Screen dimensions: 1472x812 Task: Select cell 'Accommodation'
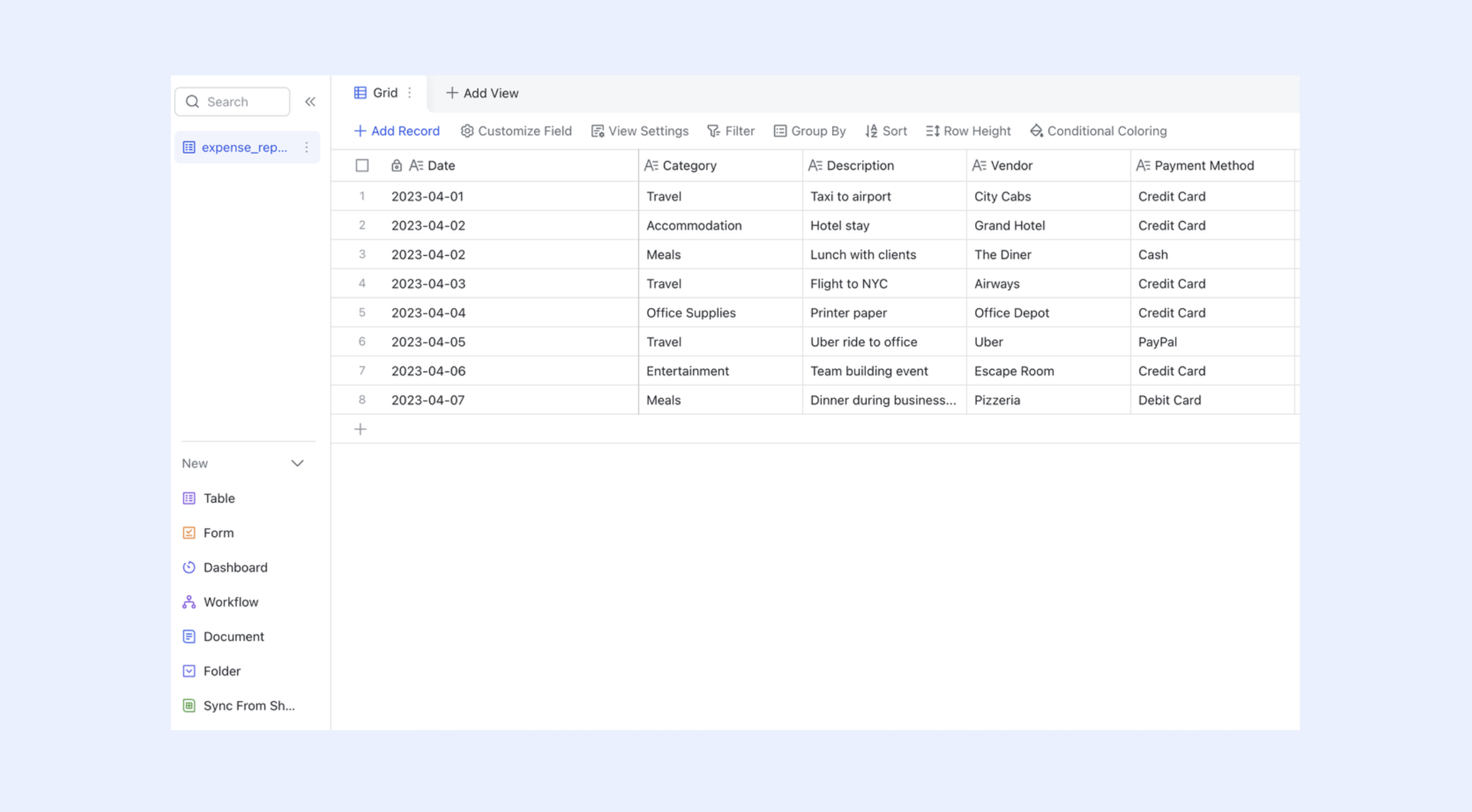tap(720, 225)
